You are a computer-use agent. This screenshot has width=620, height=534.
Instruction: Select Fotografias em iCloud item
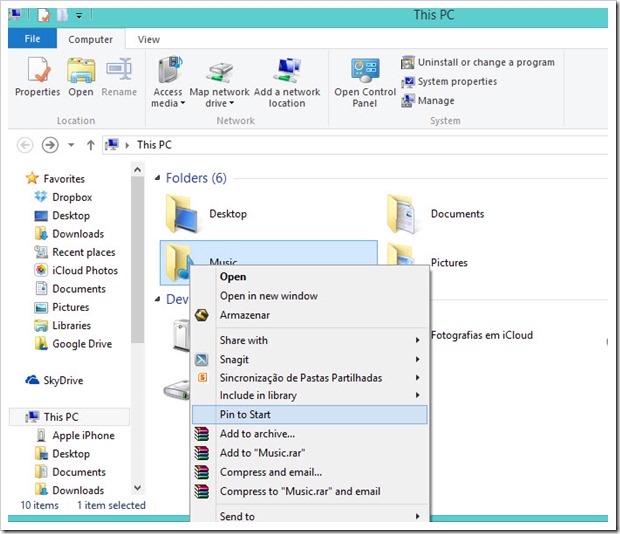click(x=482, y=335)
